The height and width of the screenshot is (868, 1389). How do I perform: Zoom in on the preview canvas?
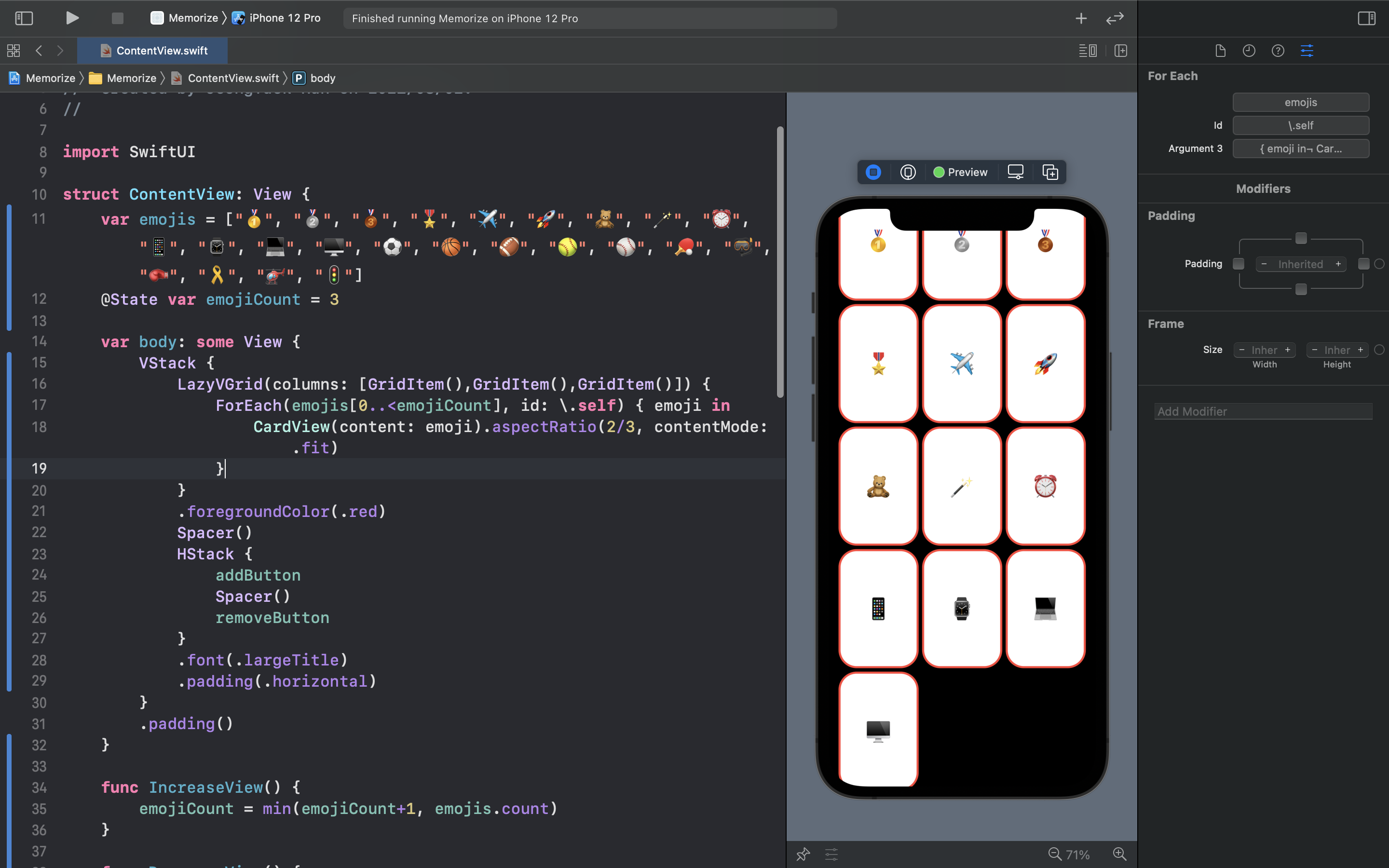[1119, 854]
